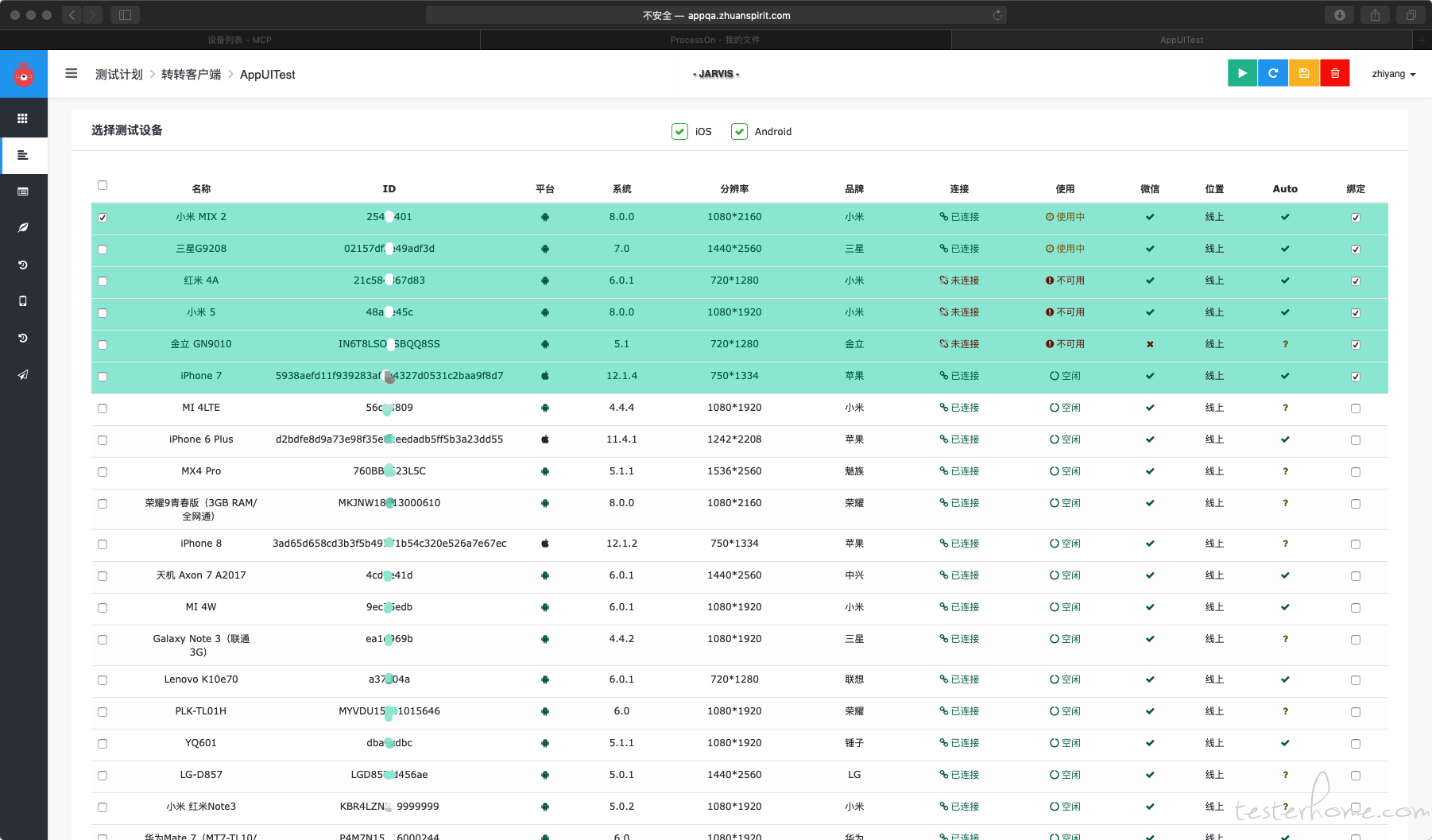Click Apple platform icon in iPhone 7 row
The width and height of the screenshot is (1432, 840).
click(545, 376)
